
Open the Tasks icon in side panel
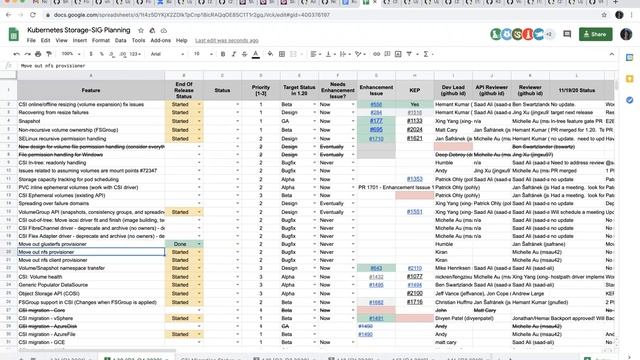tap(629, 100)
